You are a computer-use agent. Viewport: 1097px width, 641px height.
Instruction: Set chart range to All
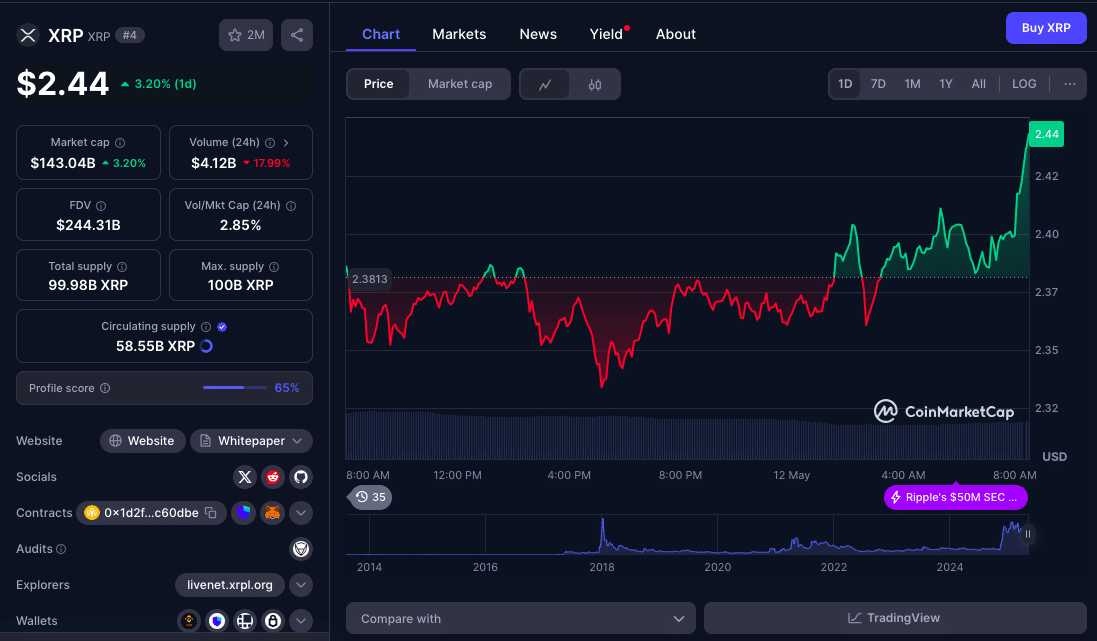[x=979, y=84]
